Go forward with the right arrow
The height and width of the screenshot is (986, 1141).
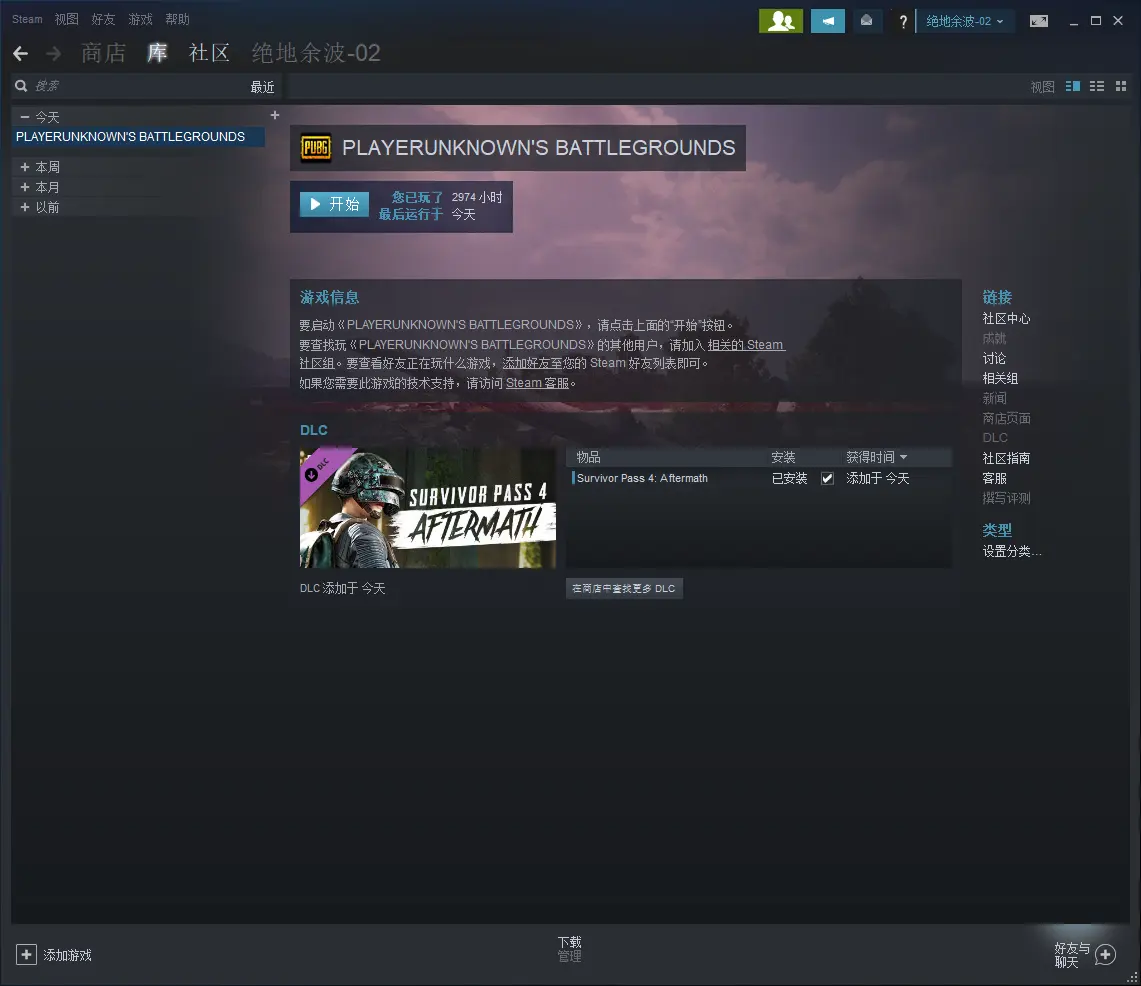click(54, 53)
